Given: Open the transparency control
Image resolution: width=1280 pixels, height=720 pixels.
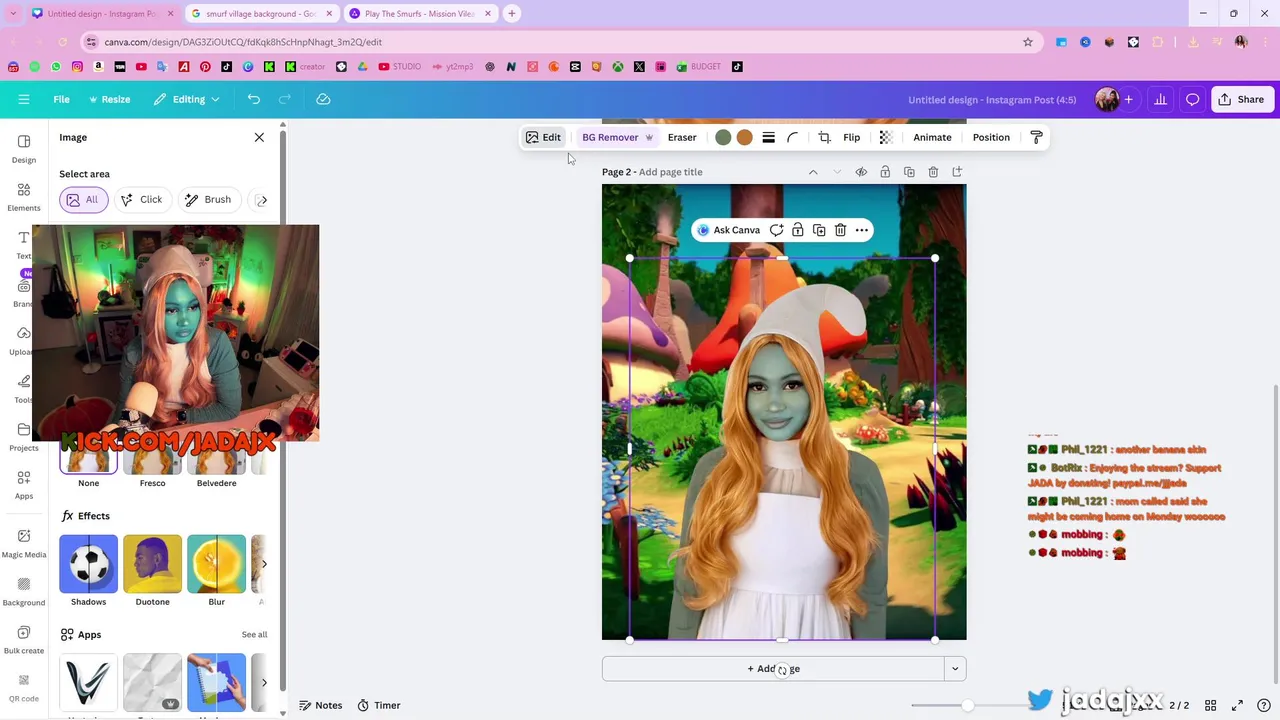Looking at the screenshot, I should [x=886, y=138].
